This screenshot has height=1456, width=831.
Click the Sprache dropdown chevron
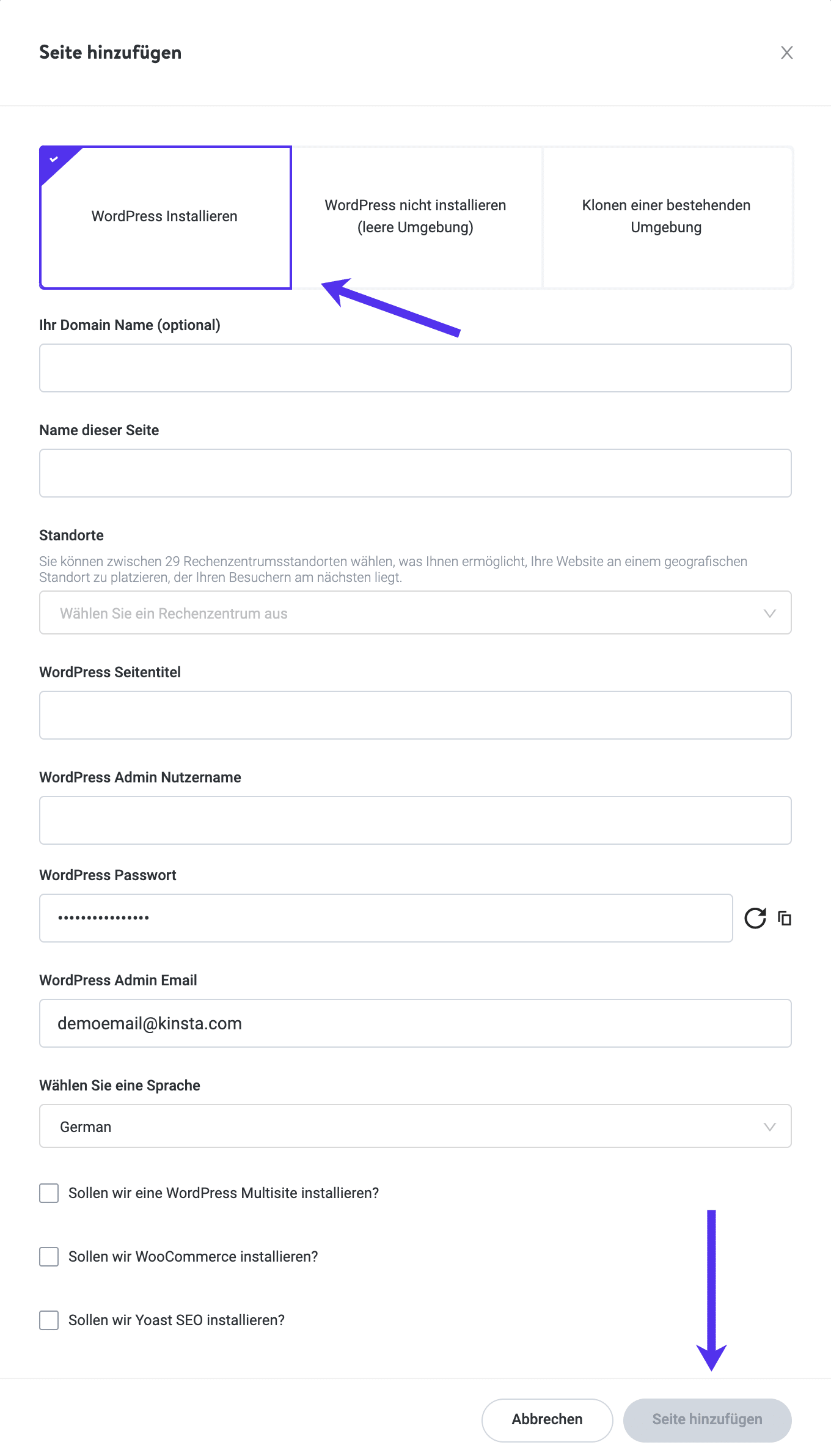pos(770,1126)
